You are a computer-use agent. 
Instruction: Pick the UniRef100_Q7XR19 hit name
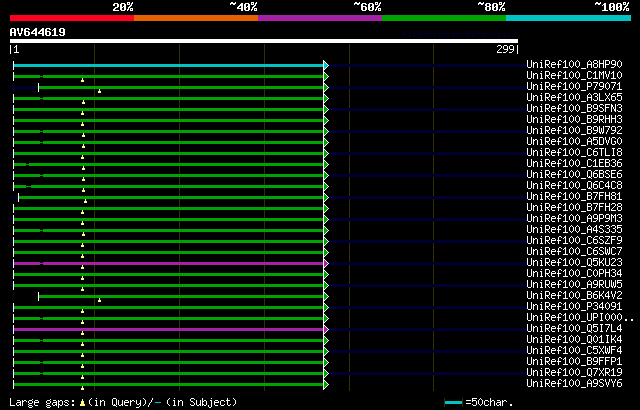coord(574,373)
